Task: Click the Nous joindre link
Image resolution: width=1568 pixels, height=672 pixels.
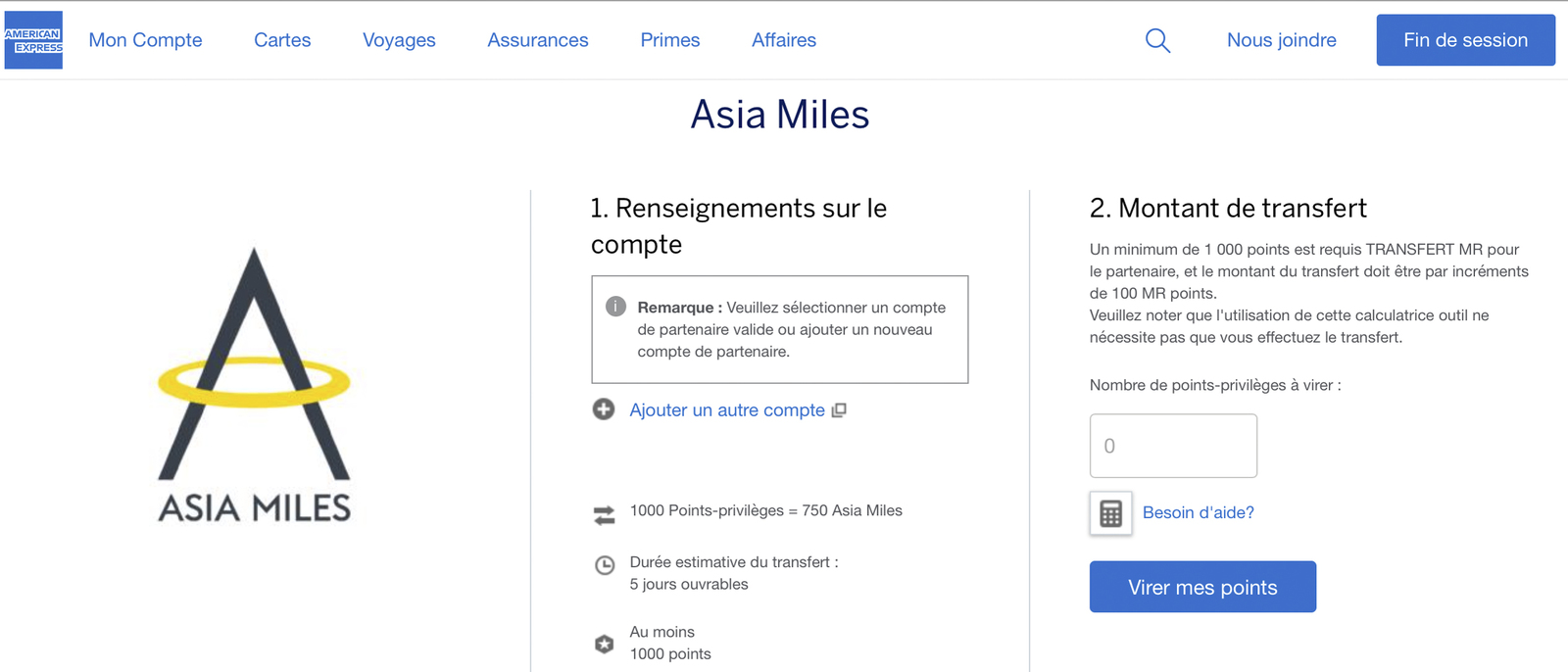Action: [x=1282, y=40]
